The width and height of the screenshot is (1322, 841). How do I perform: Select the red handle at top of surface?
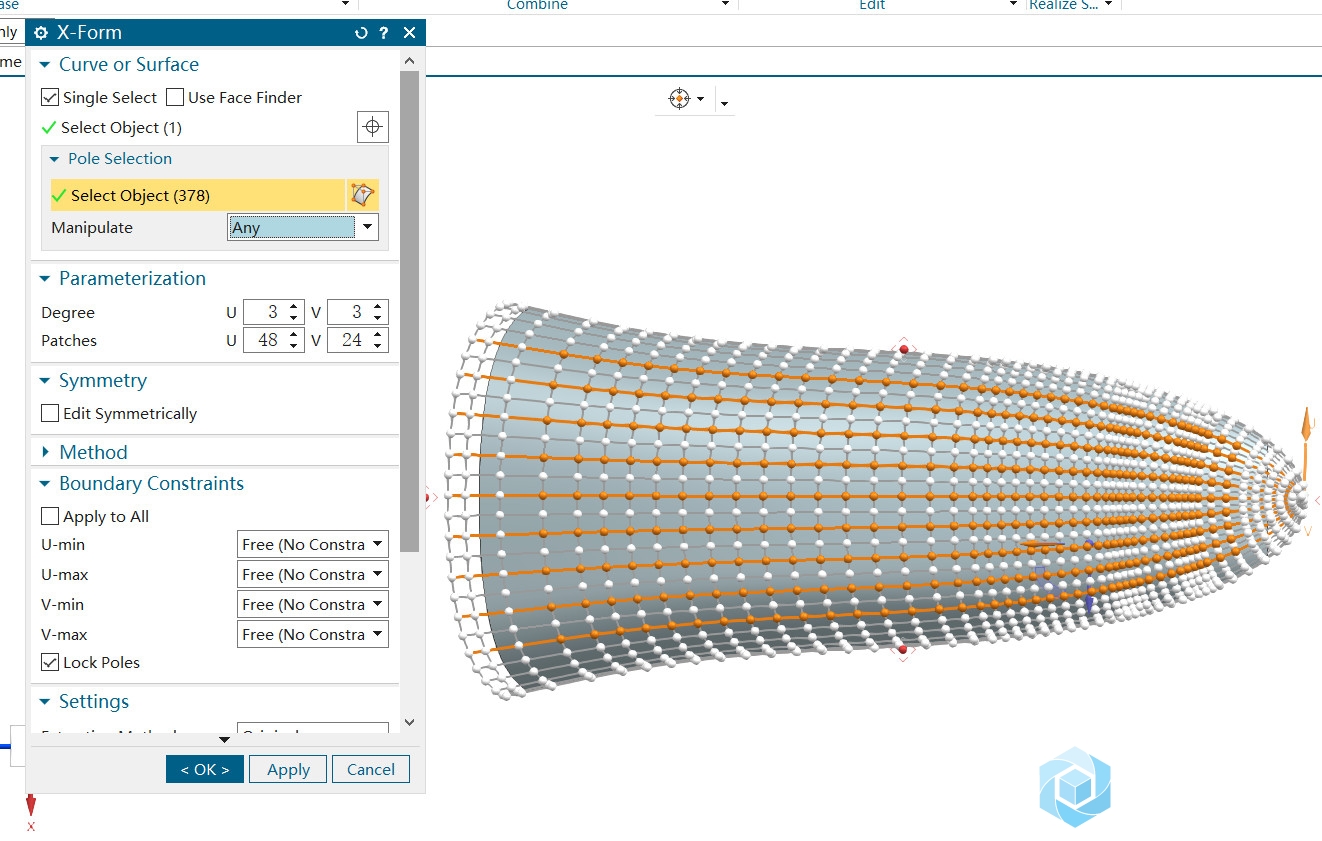904,349
